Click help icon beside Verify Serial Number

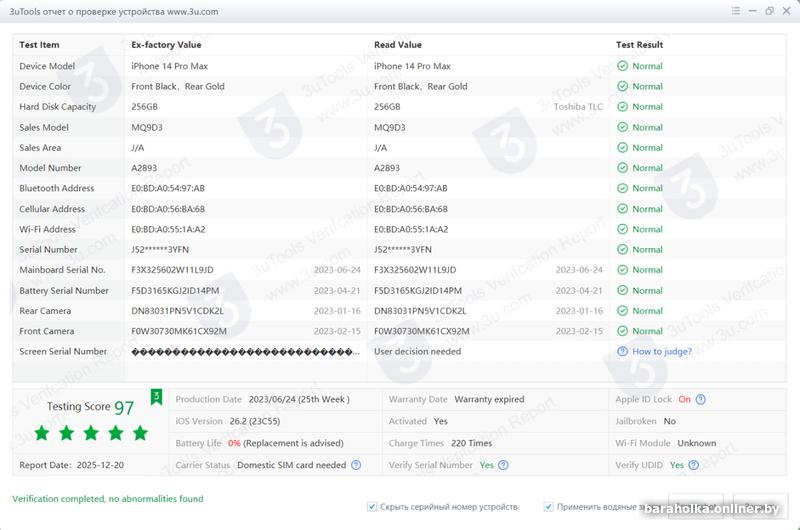pyautogui.click(x=503, y=465)
